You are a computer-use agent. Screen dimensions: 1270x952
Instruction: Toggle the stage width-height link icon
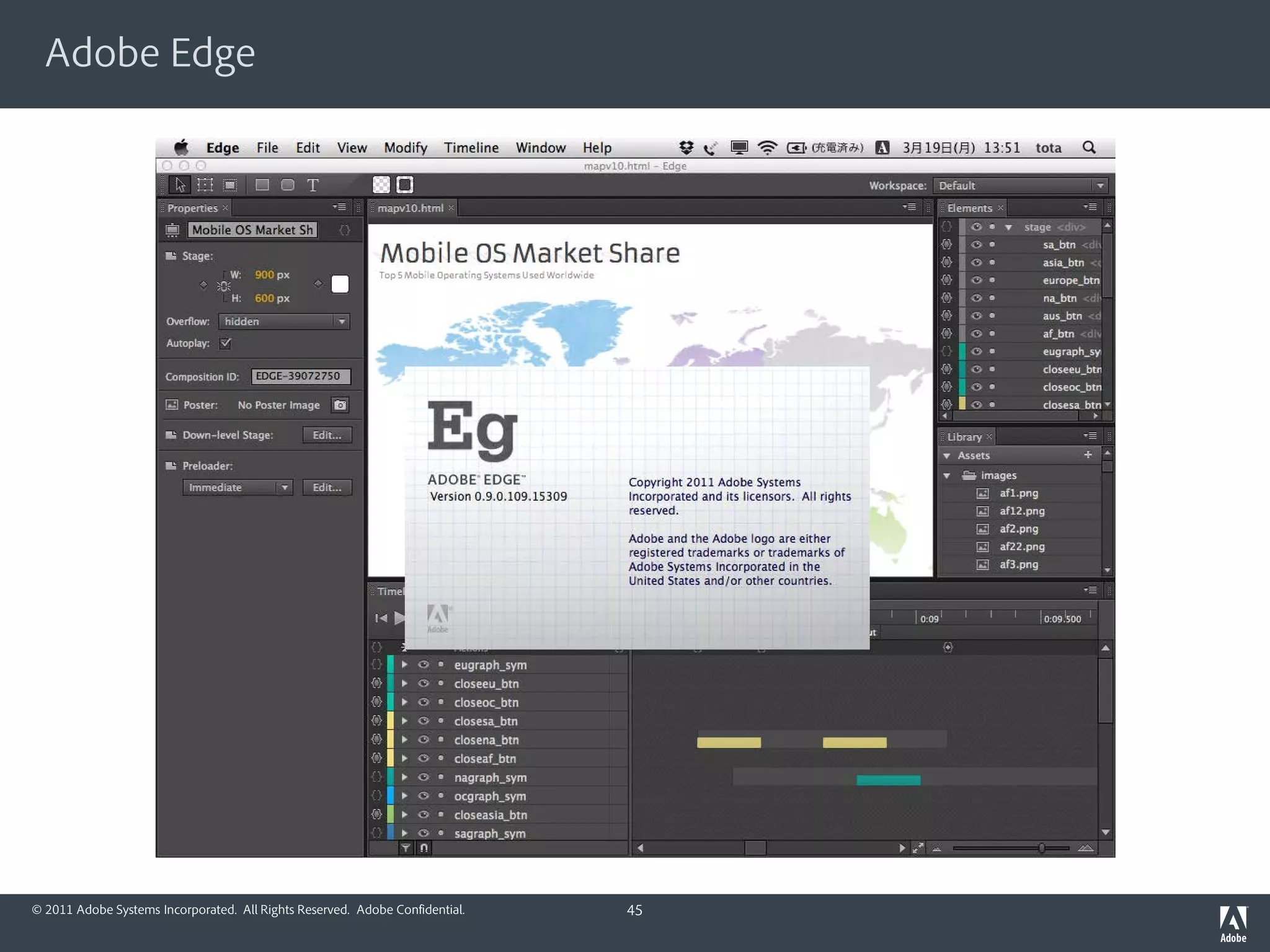pos(224,286)
